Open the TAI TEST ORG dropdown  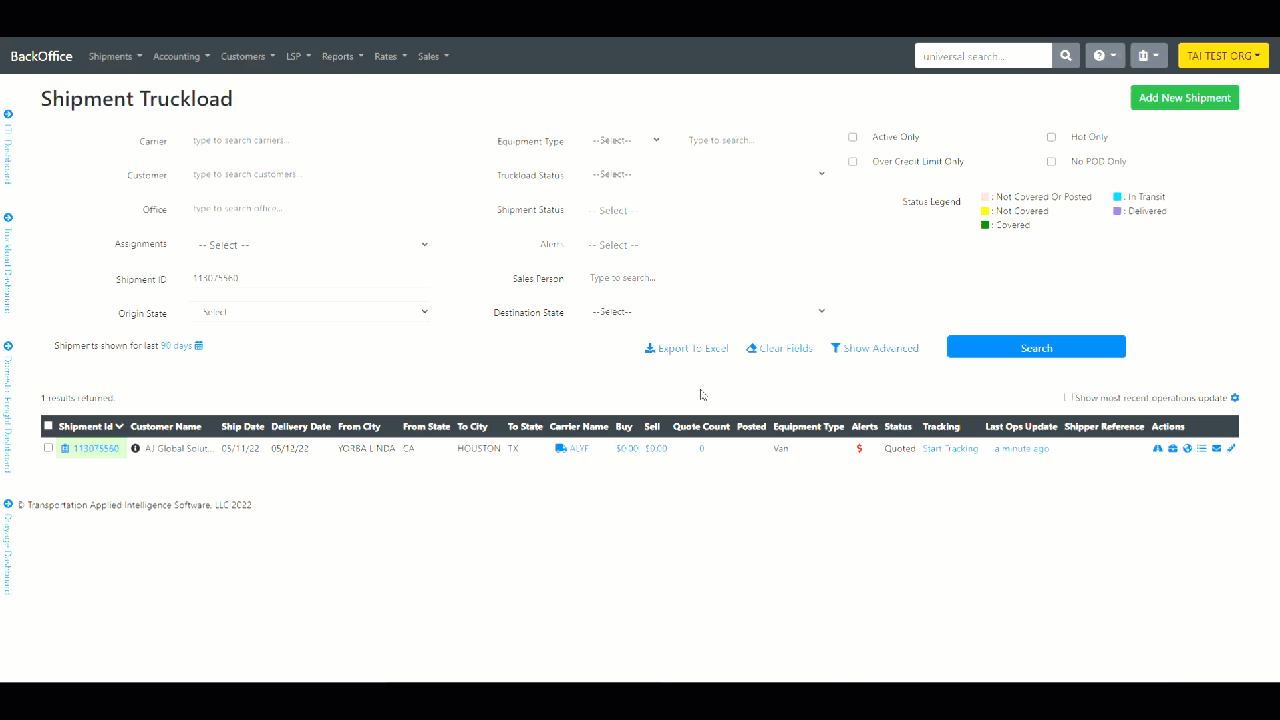[1223, 56]
